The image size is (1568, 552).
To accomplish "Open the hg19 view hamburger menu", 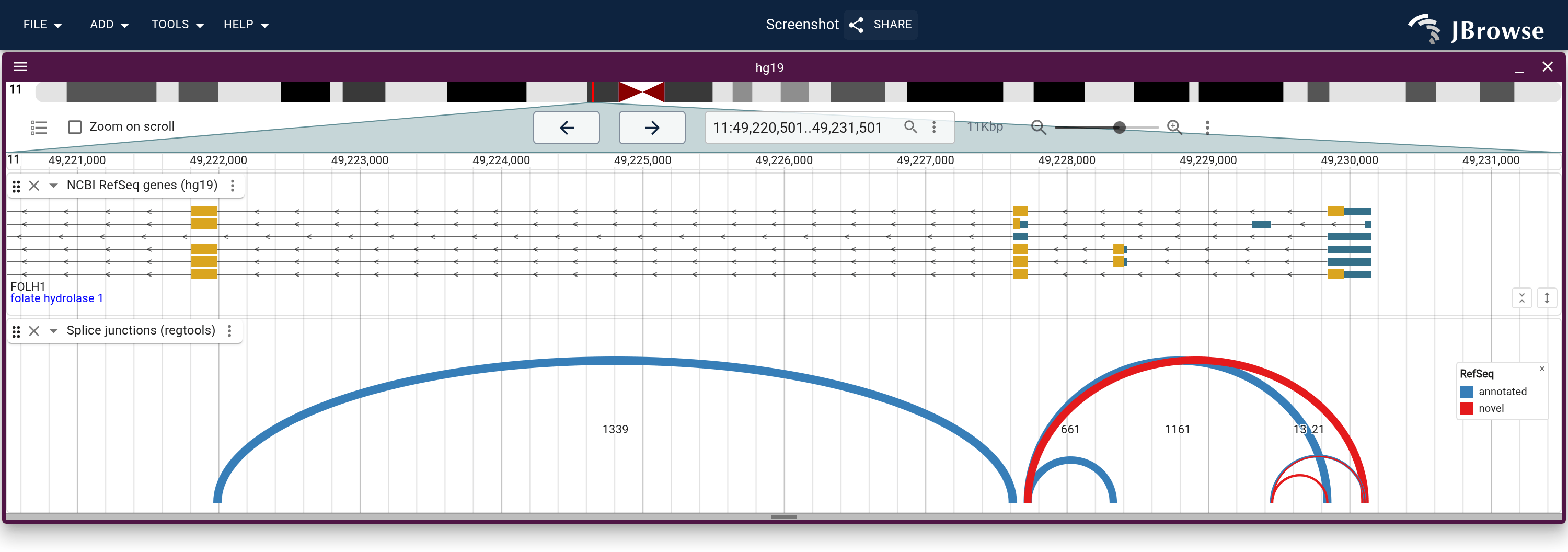I will [21, 67].
